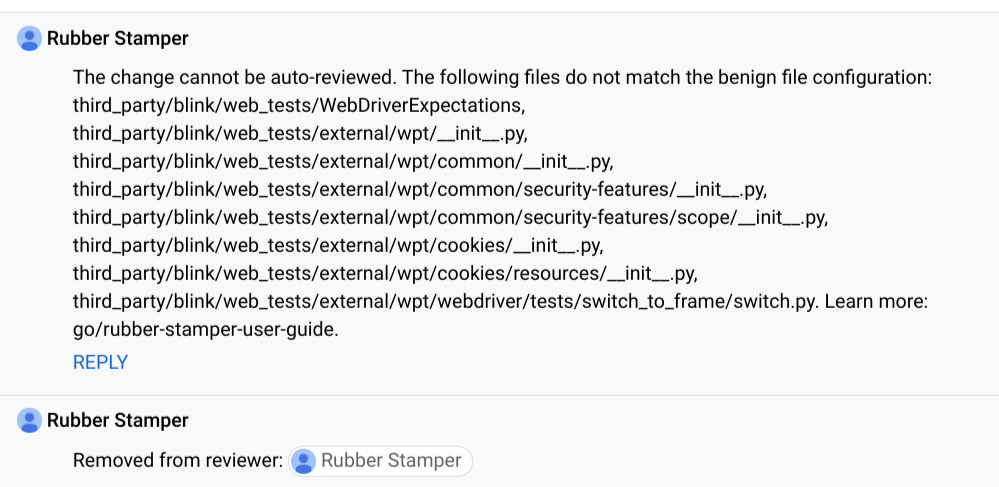The height and width of the screenshot is (487, 999).
Task: Click the external/wpt/__init__.py file path
Action: (300, 132)
